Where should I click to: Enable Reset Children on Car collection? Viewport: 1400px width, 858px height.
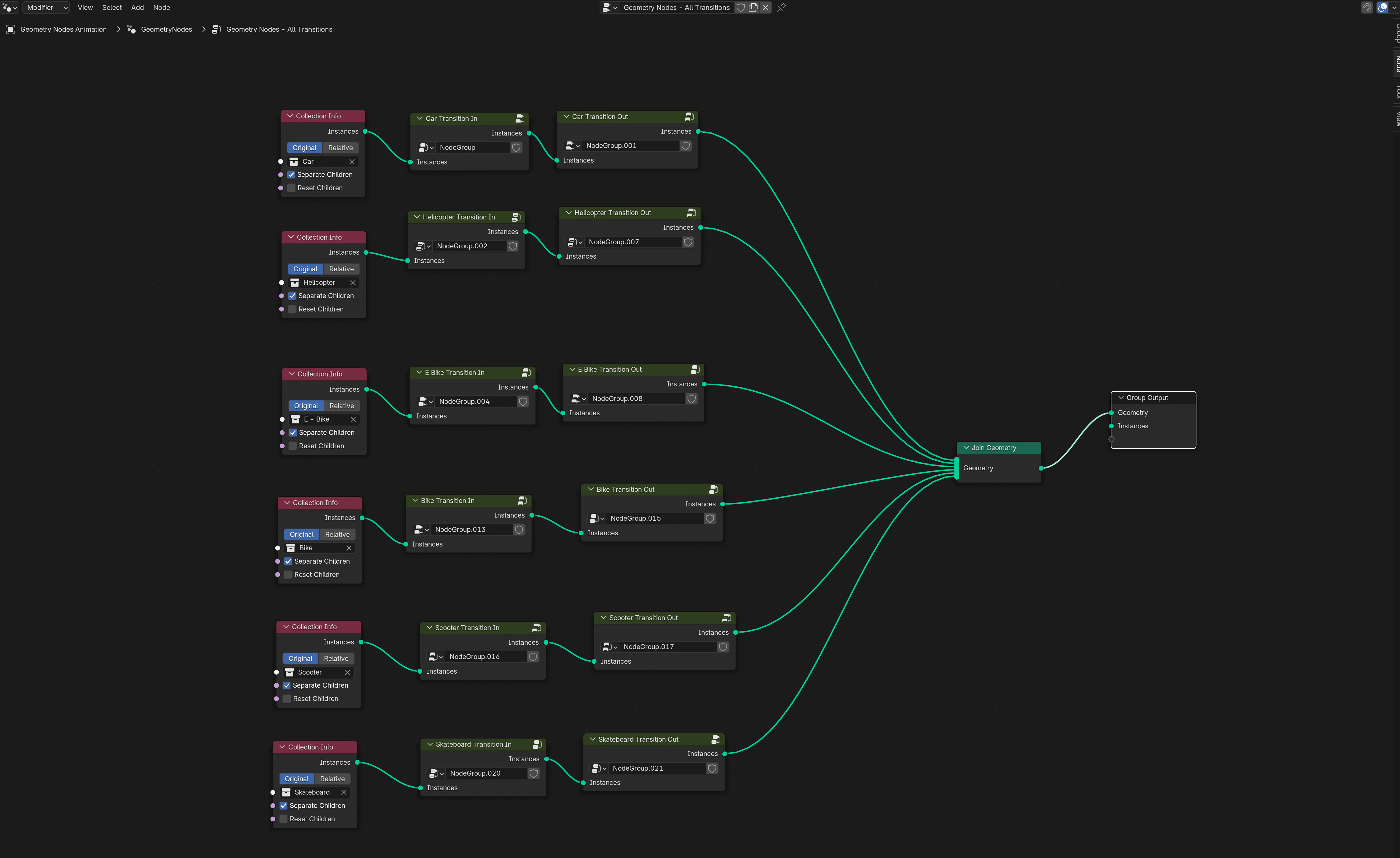click(291, 188)
